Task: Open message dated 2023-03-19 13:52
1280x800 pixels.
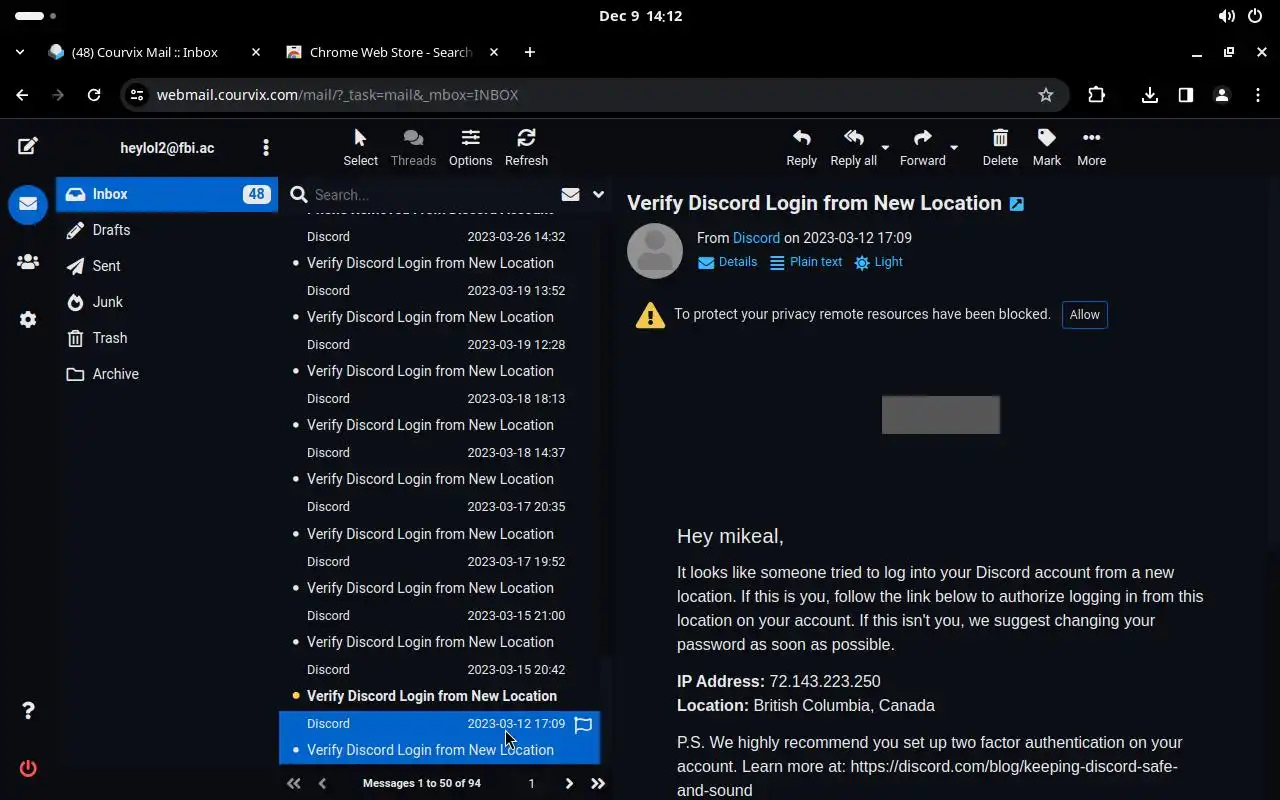Action: point(440,304)
